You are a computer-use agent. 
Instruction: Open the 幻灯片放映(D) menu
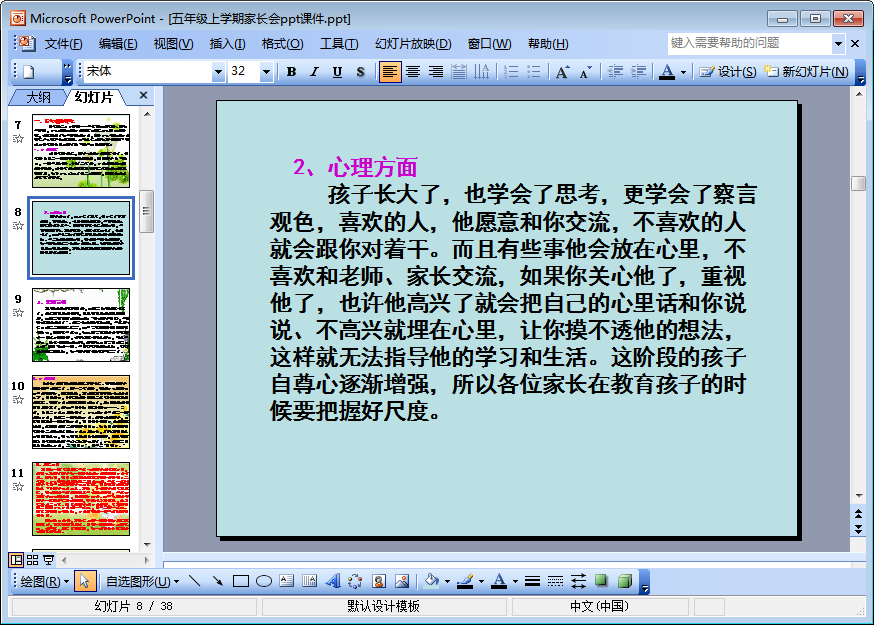click(x=413, y=44)
